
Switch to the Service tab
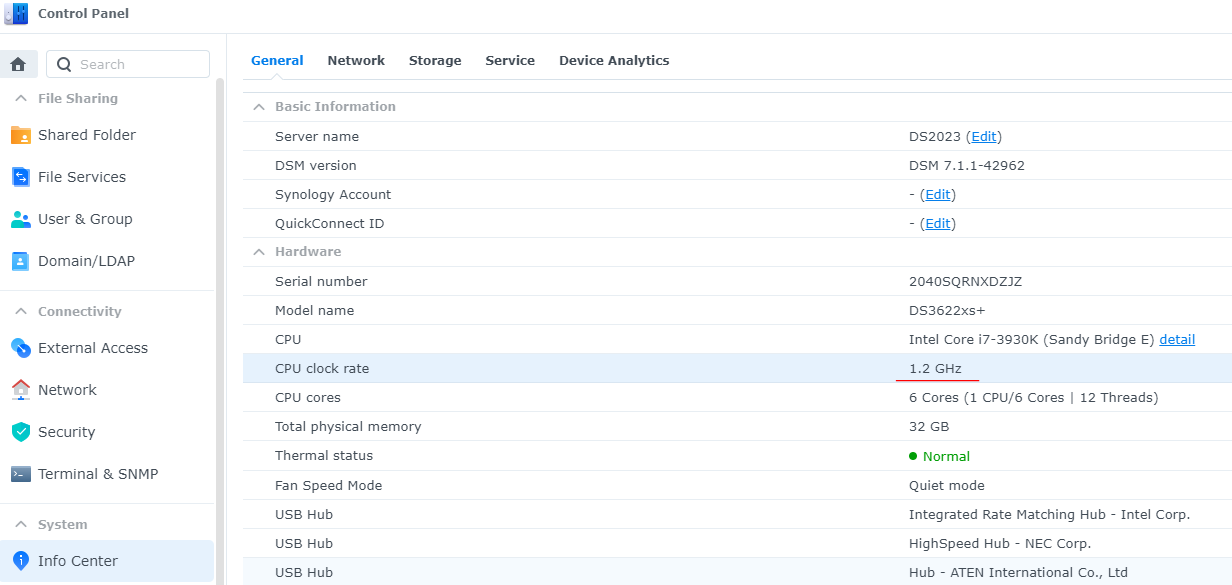click(510, 61)
